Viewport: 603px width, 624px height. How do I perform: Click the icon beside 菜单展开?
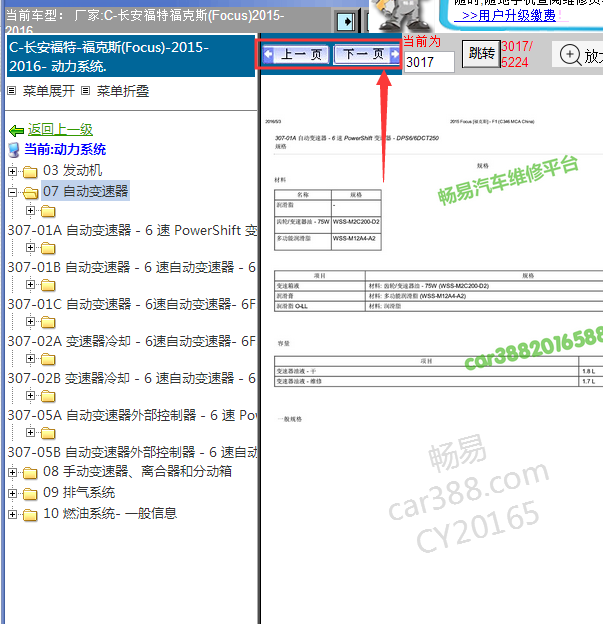coord(12,91)
